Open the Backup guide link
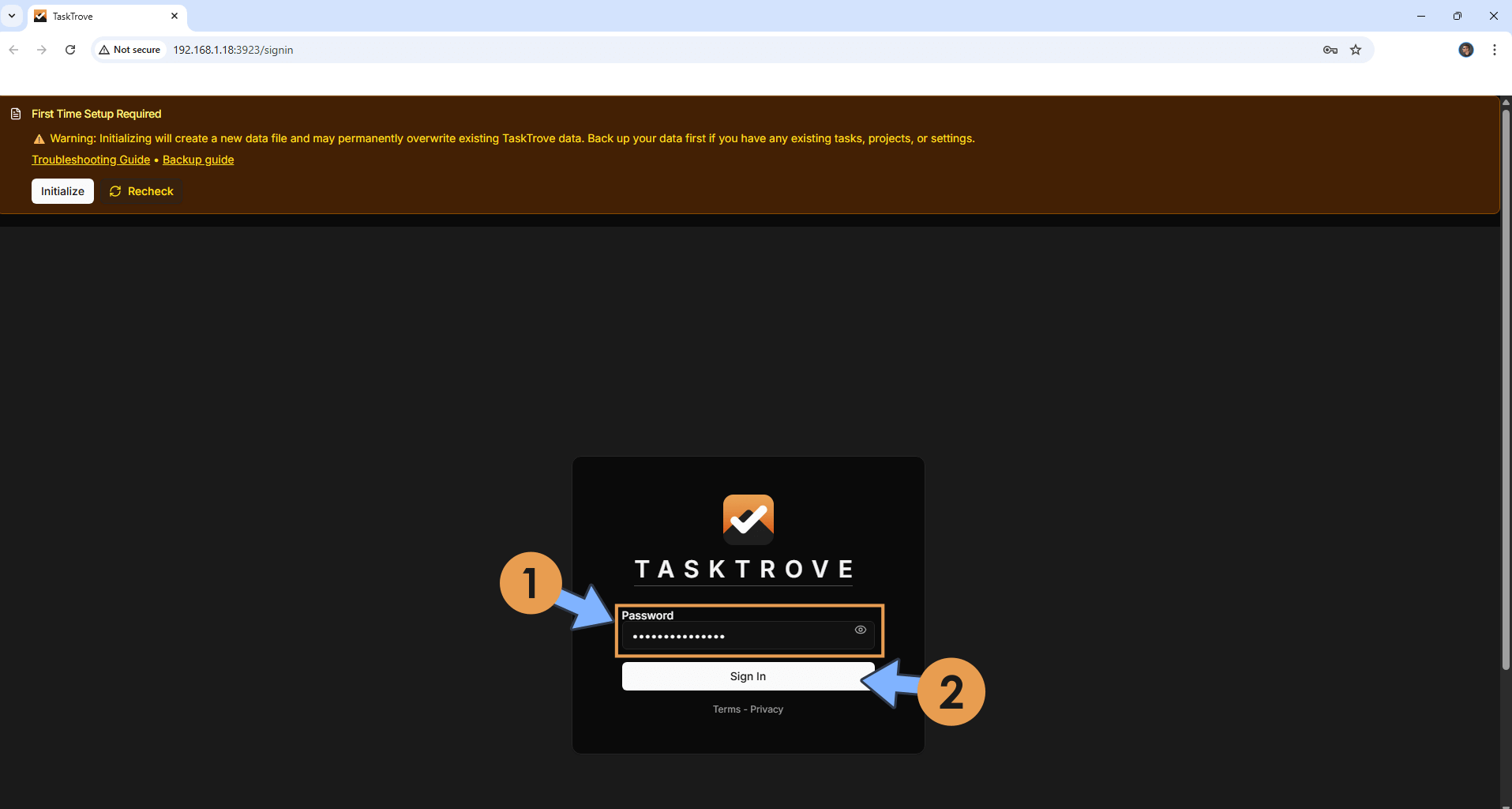 tap(197, 160)
